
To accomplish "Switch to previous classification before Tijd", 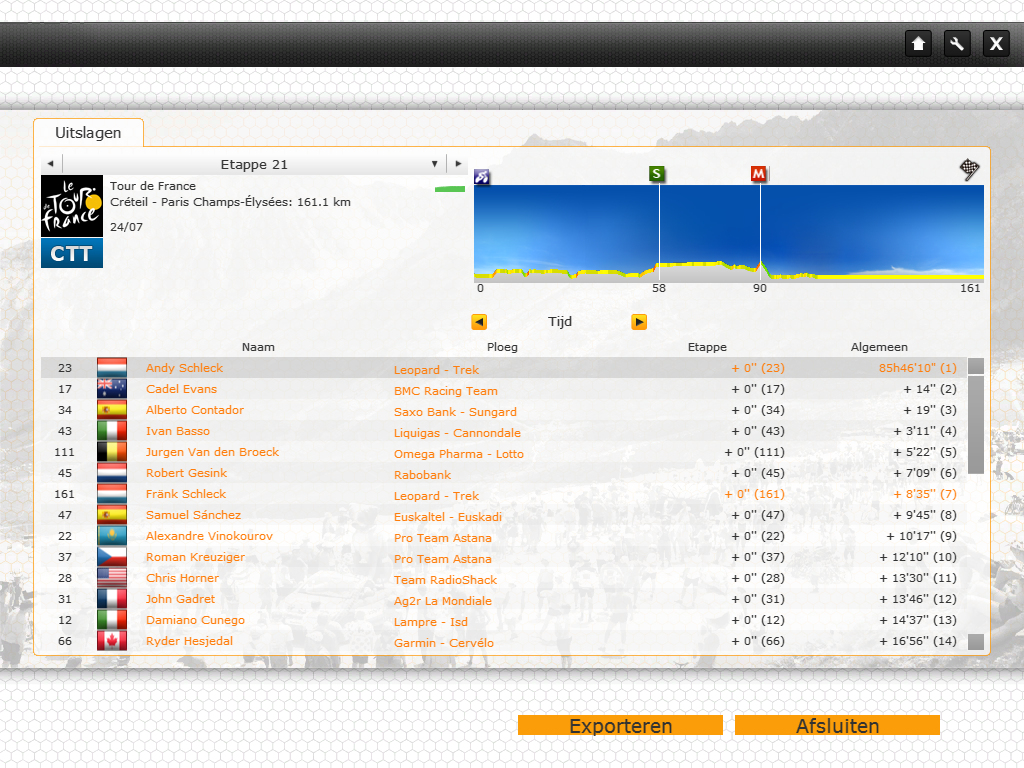I will point(479,322).
